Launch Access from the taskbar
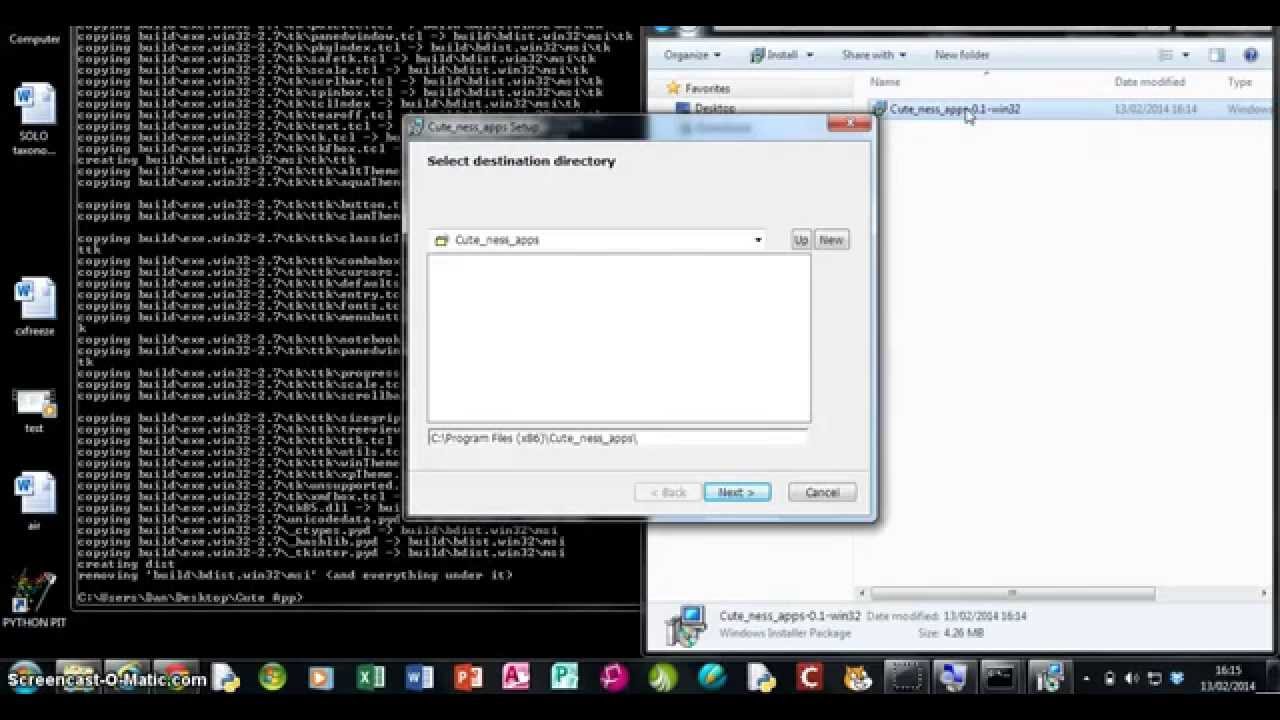The height and width of the screenshot is (720, 1280). click(516, 678)
